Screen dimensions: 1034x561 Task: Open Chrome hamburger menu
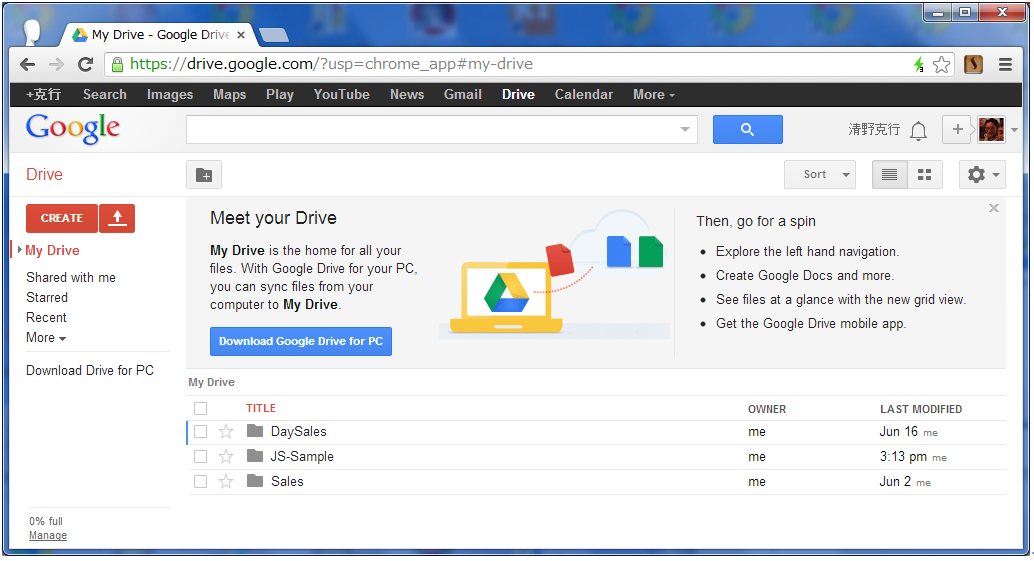tap(1005, 65)
